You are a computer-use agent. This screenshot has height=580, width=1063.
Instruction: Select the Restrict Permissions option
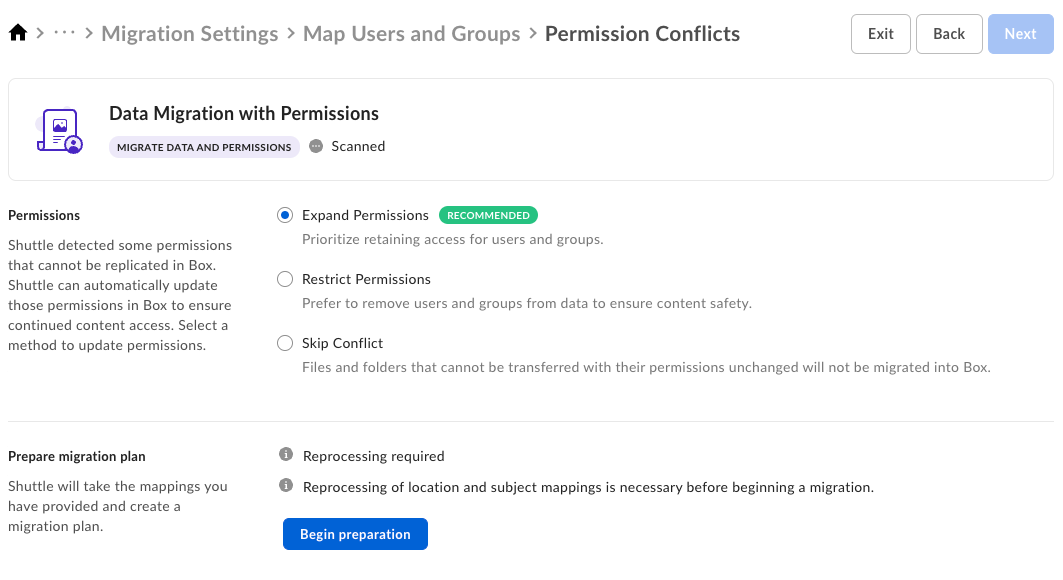click(285, 279)
